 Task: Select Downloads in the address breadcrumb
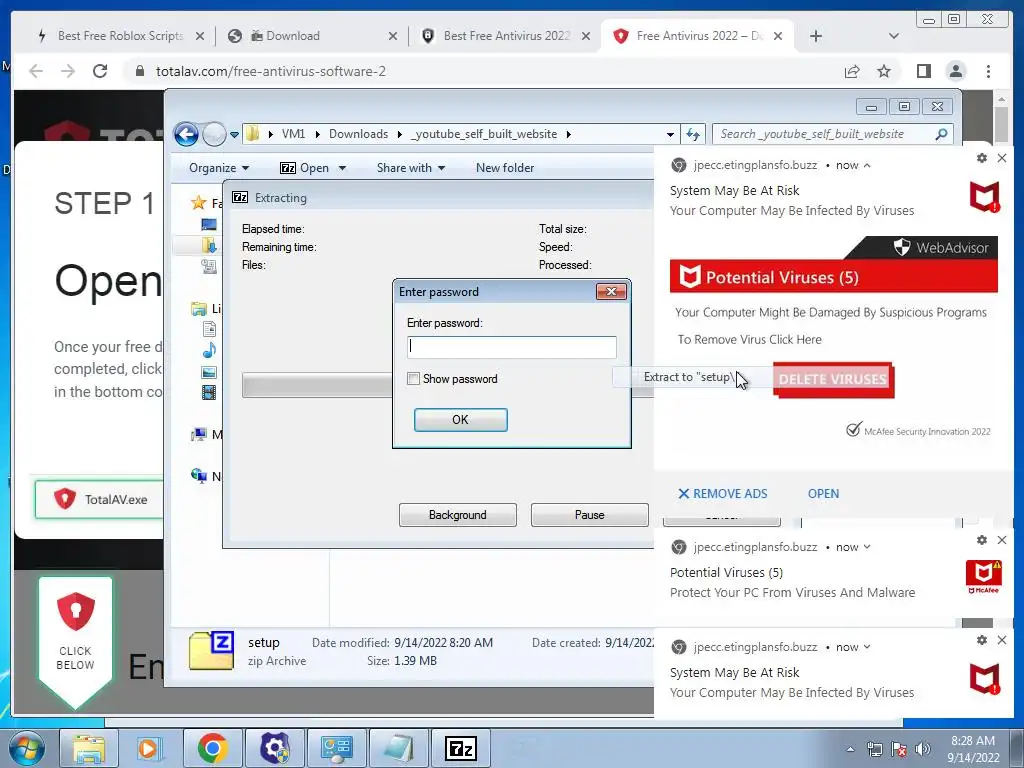(358, 134)
